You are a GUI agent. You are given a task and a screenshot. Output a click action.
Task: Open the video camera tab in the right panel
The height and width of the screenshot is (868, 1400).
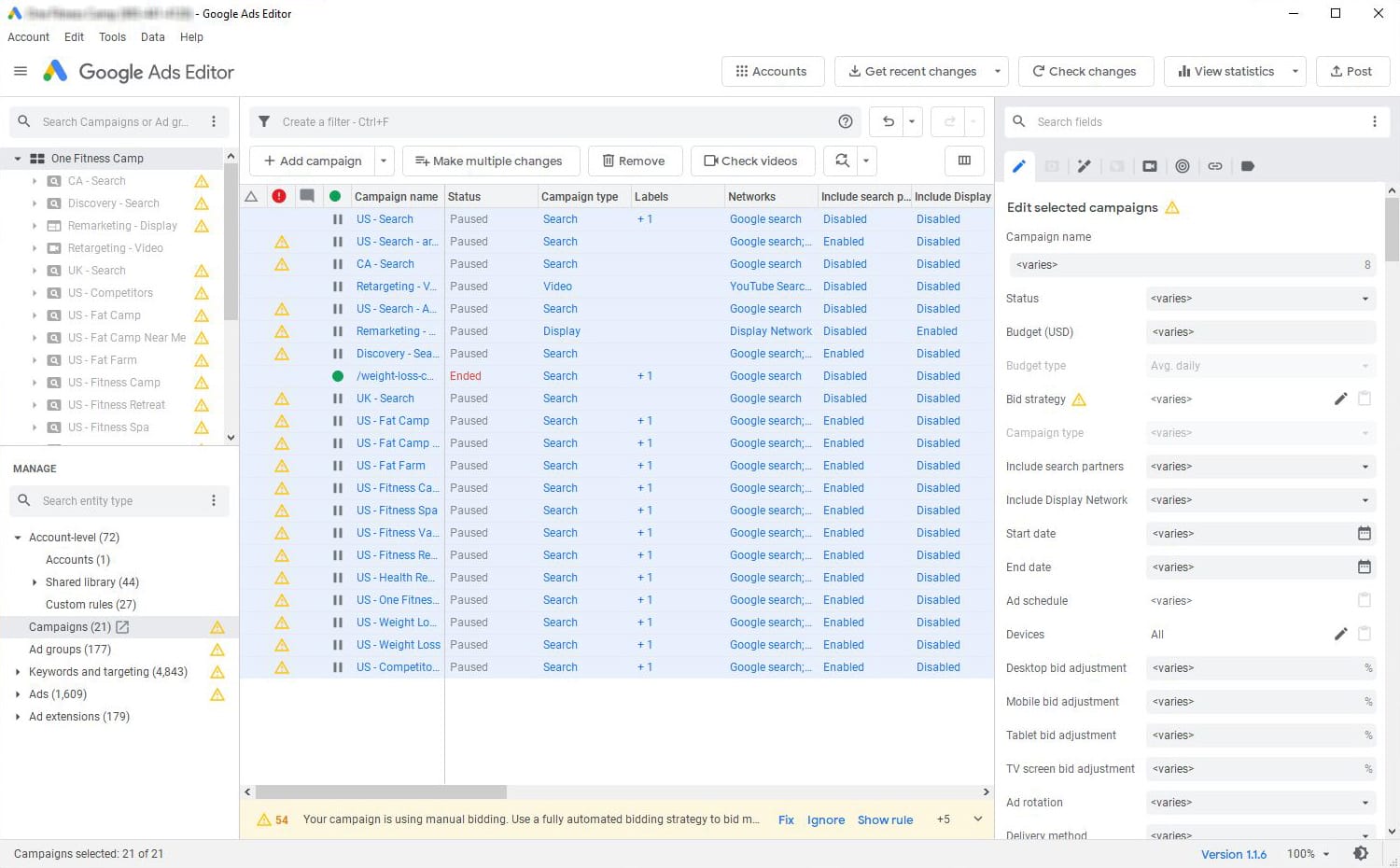[x=1150, y=166]
